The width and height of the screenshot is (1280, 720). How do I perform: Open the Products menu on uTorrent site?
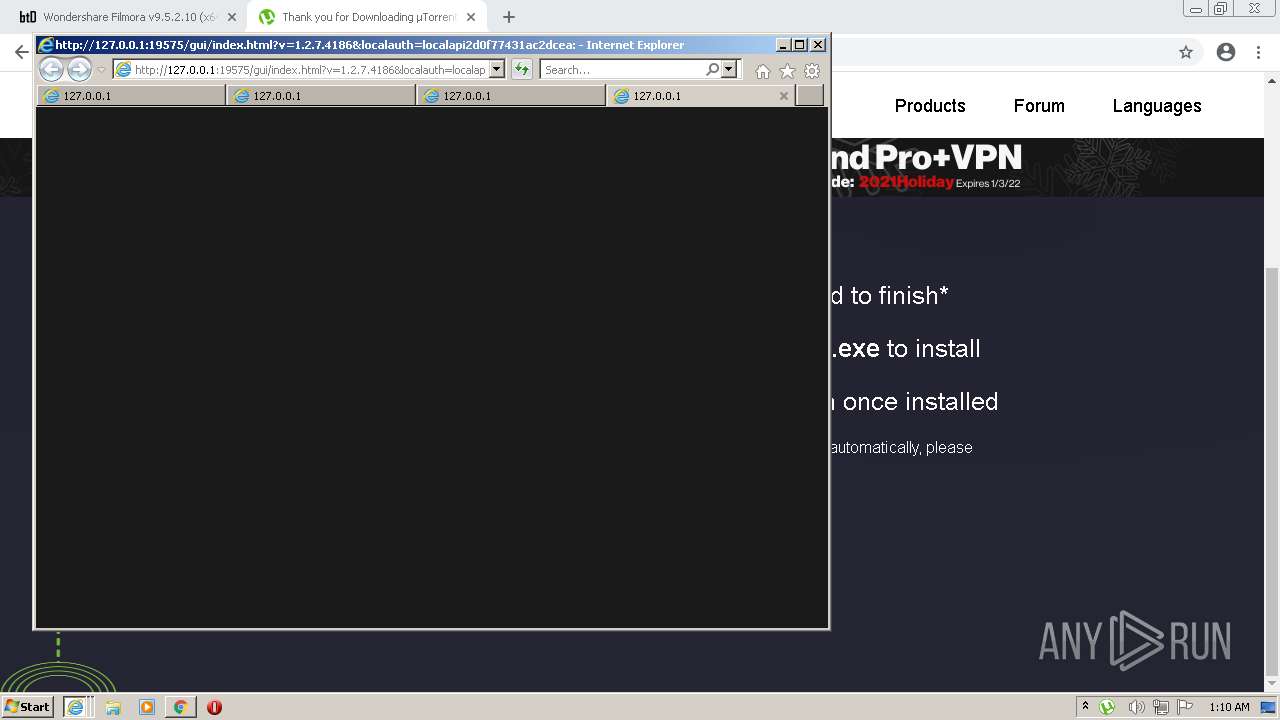click(930, 106)
